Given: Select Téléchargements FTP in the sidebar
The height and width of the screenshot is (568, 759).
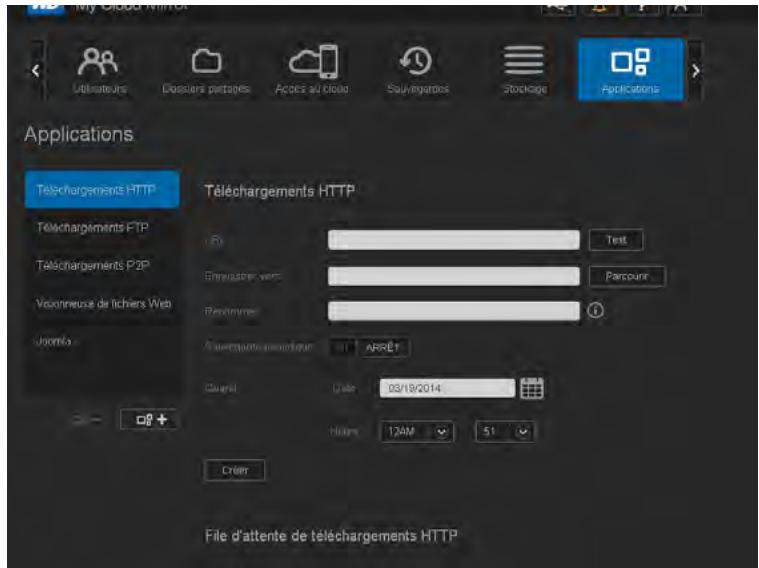Looking at the screenshot, I should point(102,228).
